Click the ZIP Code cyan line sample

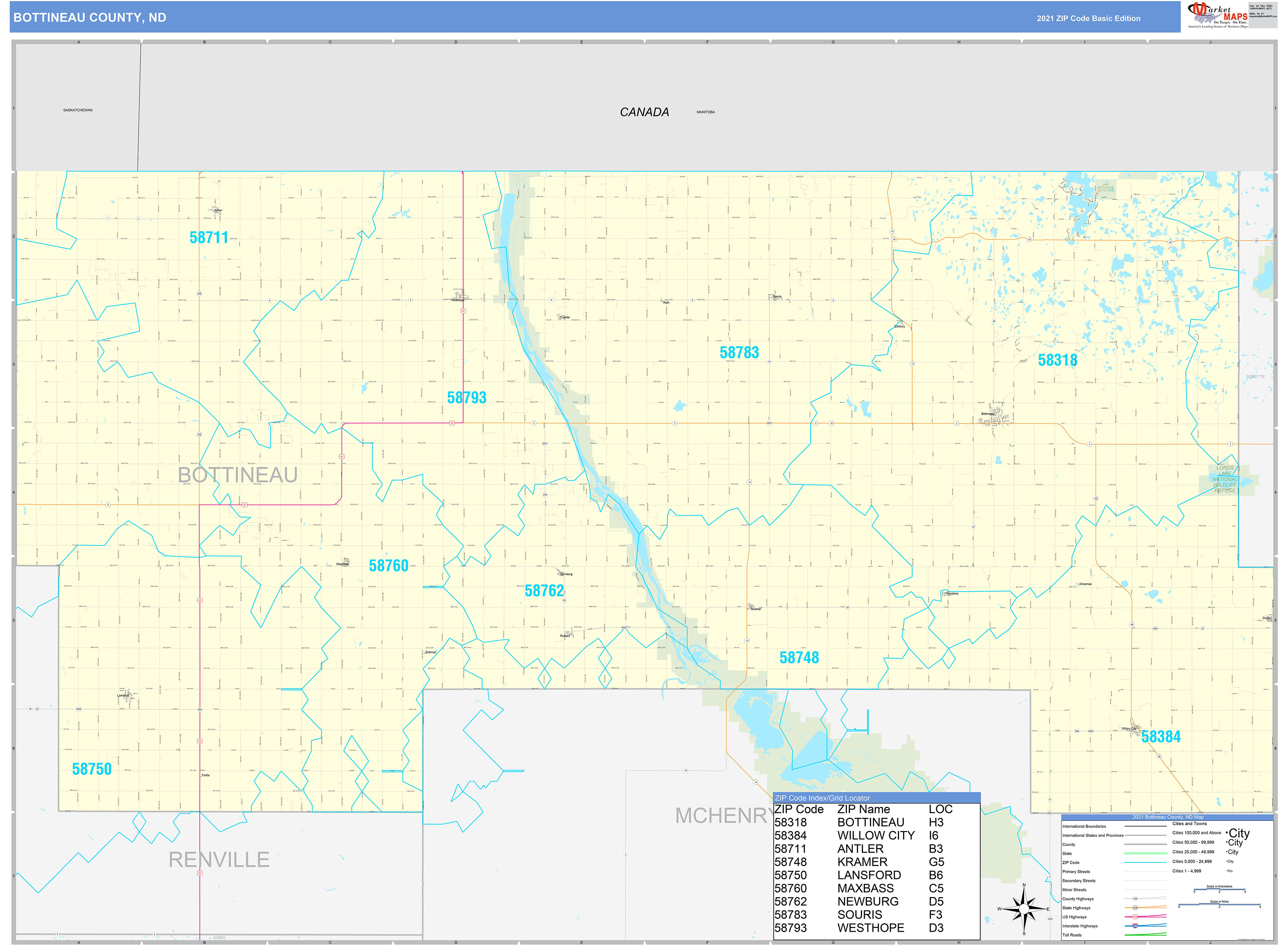tap(1146, 862)
